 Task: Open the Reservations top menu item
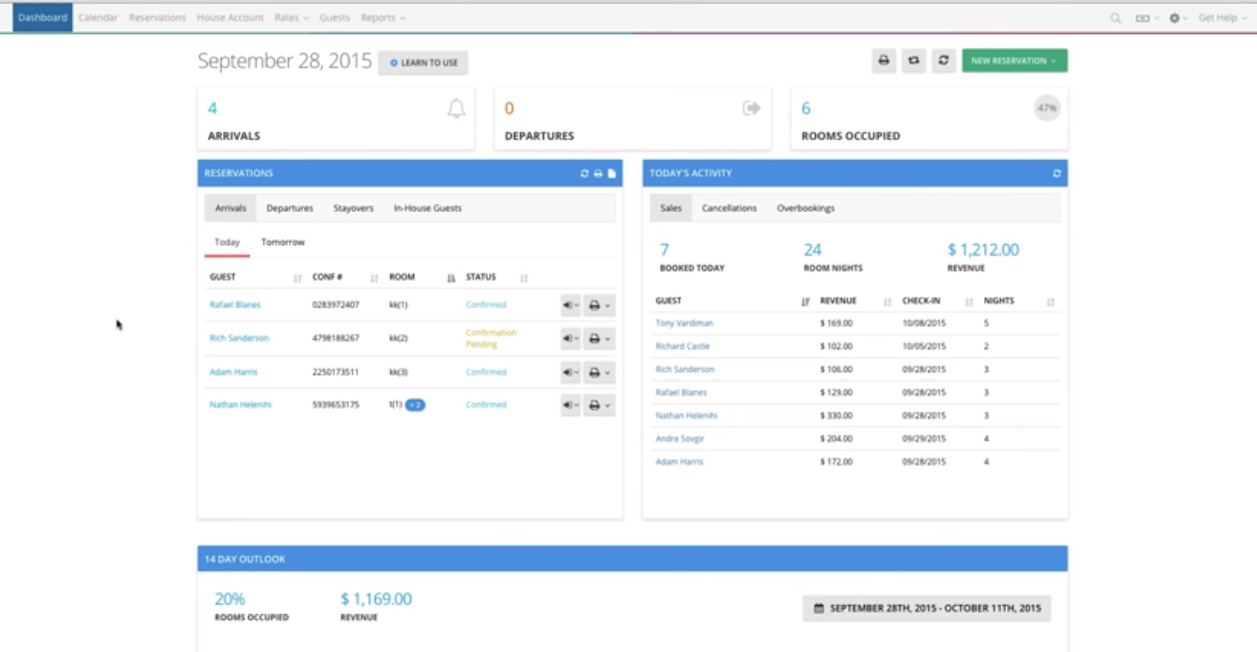pyautogui.click(x=157, y=18)
